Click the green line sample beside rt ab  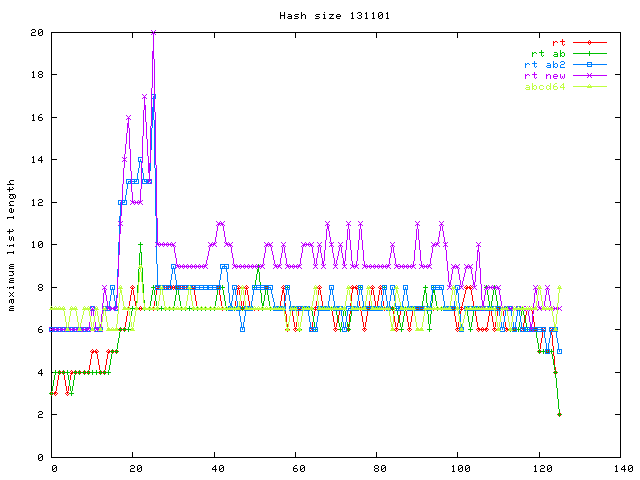pos(589,53)
